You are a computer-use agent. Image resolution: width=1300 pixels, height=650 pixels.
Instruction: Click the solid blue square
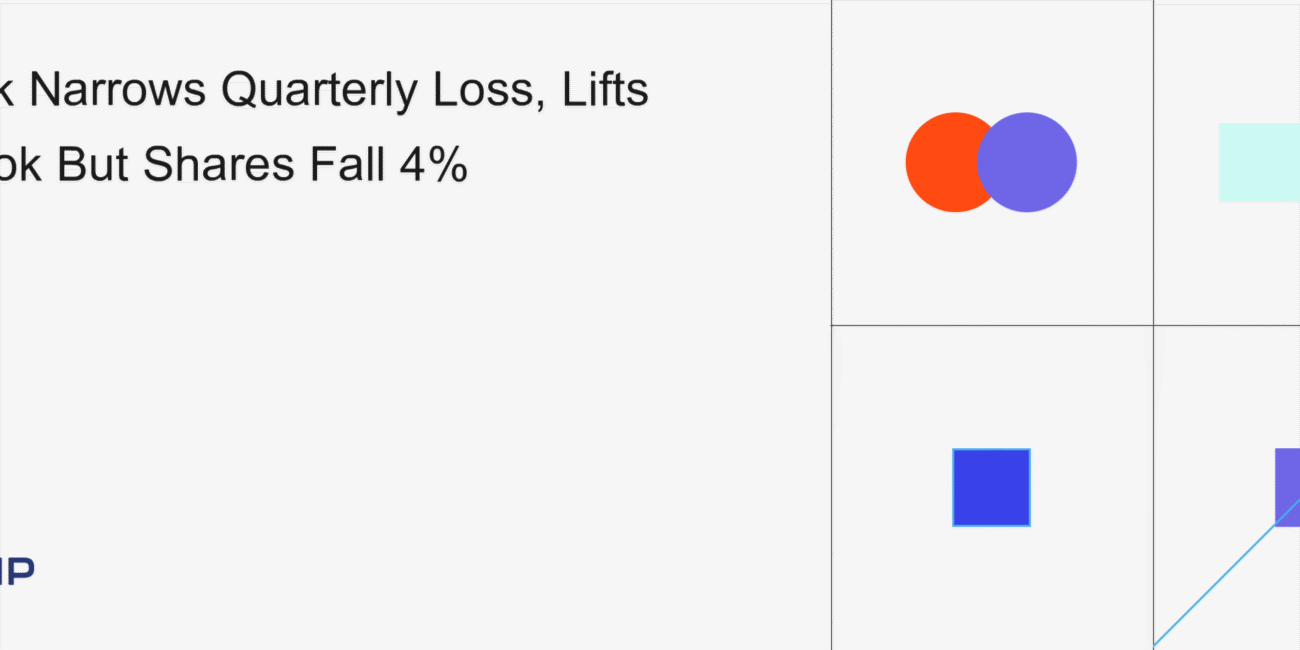pos(991,487)
